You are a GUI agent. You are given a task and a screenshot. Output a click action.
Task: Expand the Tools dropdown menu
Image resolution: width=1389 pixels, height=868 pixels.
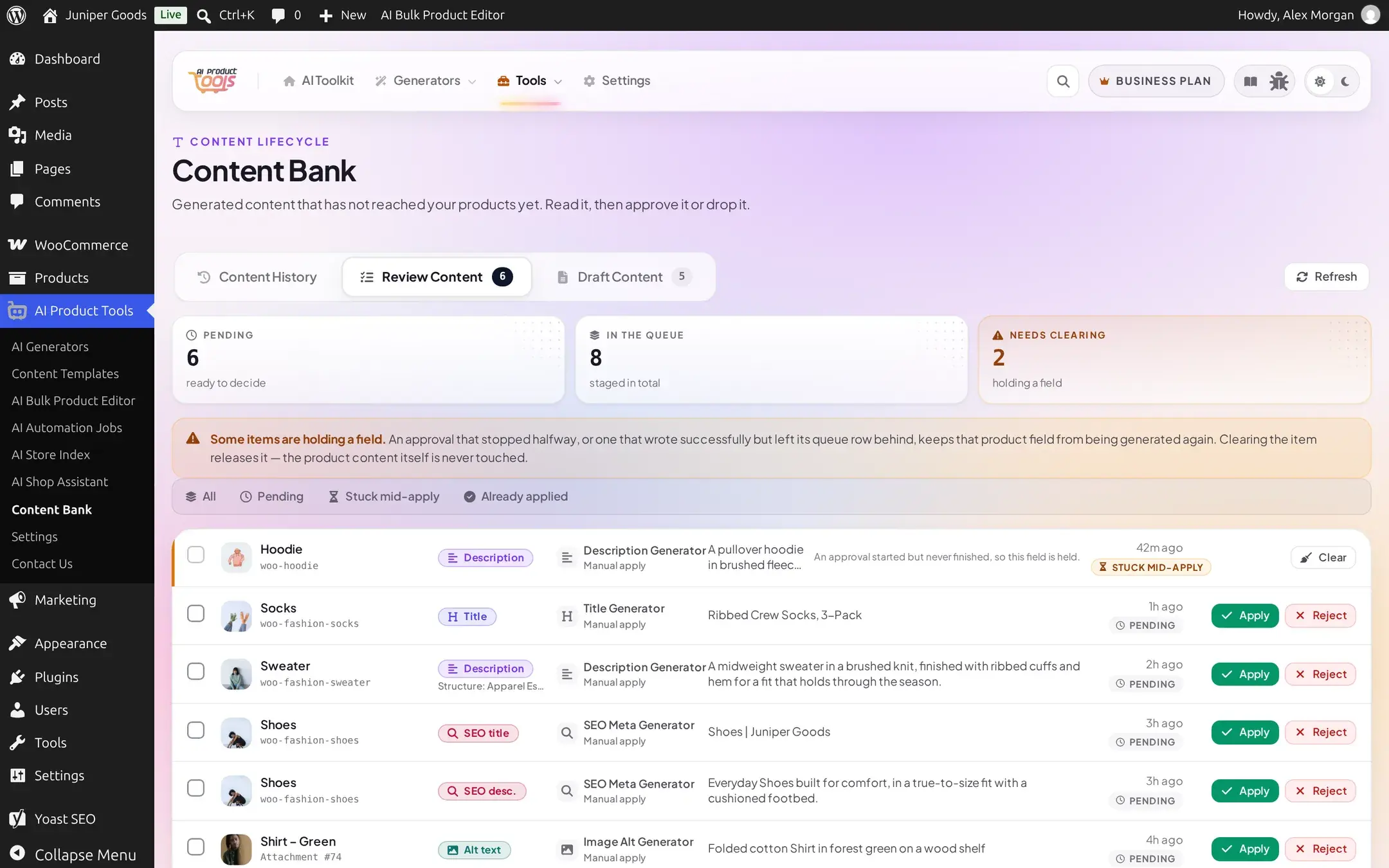pyautogui.click(x=530, y=81)
